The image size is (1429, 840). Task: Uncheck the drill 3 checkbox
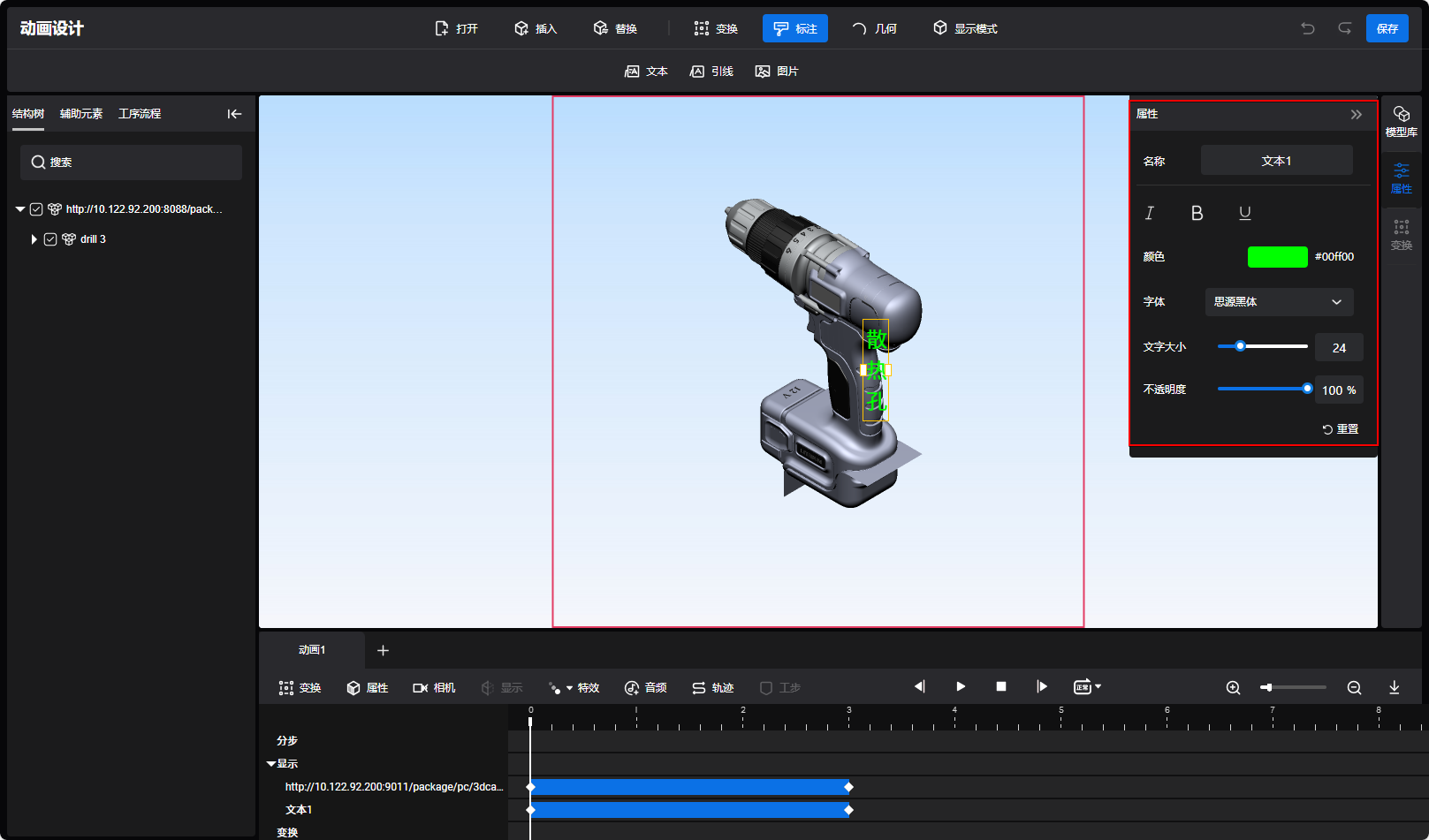[x=50, y=239]
